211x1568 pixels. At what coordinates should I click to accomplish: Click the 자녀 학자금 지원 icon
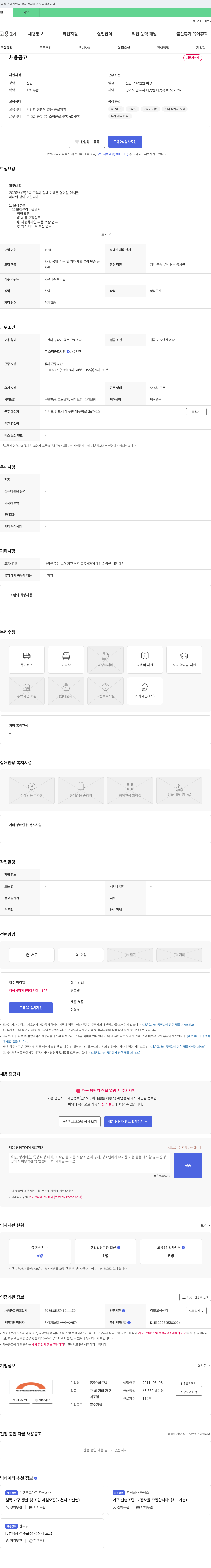[184, 660]
